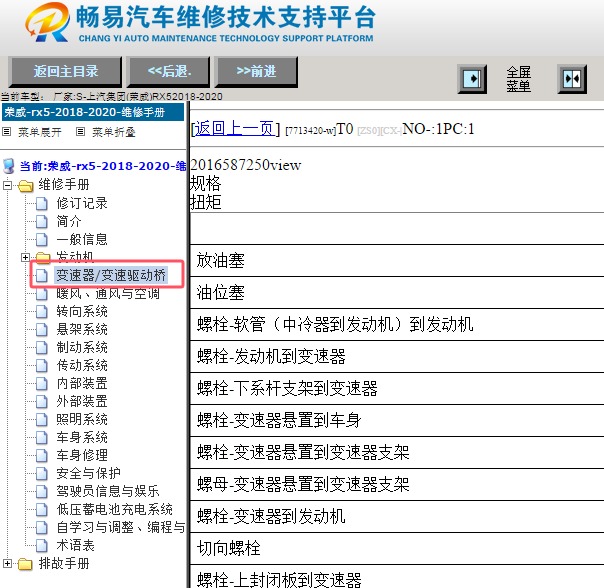Click the 返回主目录 button
This screenshot has height=588, width=604.
65,72
